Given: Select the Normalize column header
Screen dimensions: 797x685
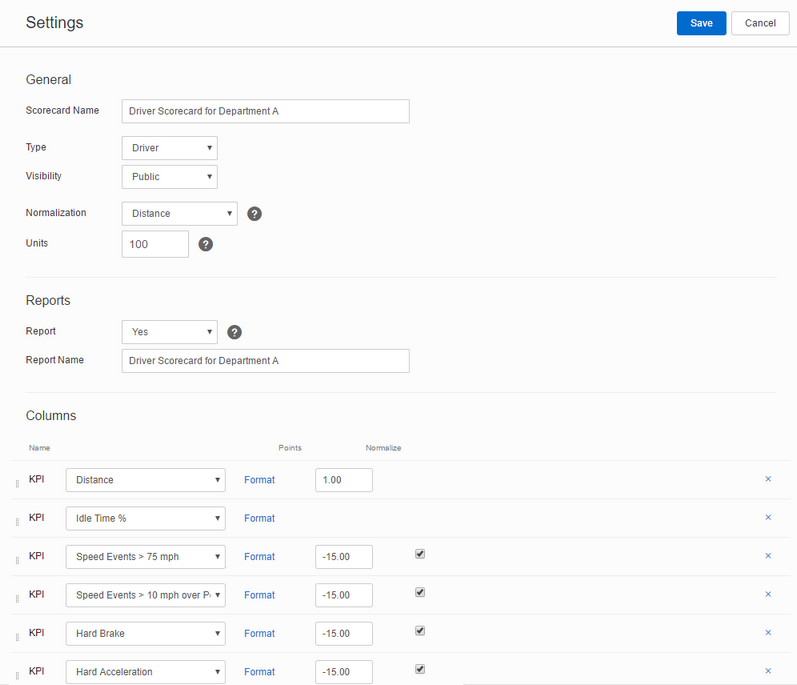Looking at the screenshot, I should [x=383, y=448].
